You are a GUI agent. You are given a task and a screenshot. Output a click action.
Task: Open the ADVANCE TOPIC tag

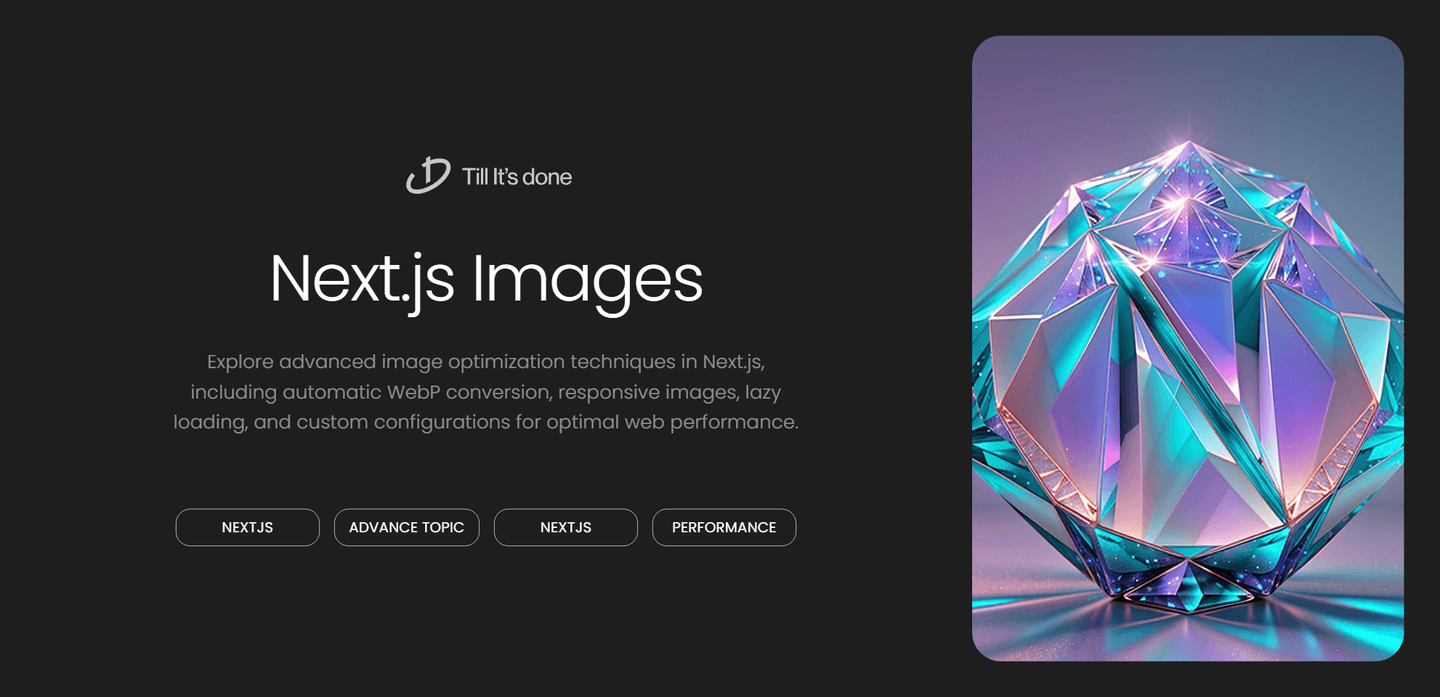tap(407, 527)
